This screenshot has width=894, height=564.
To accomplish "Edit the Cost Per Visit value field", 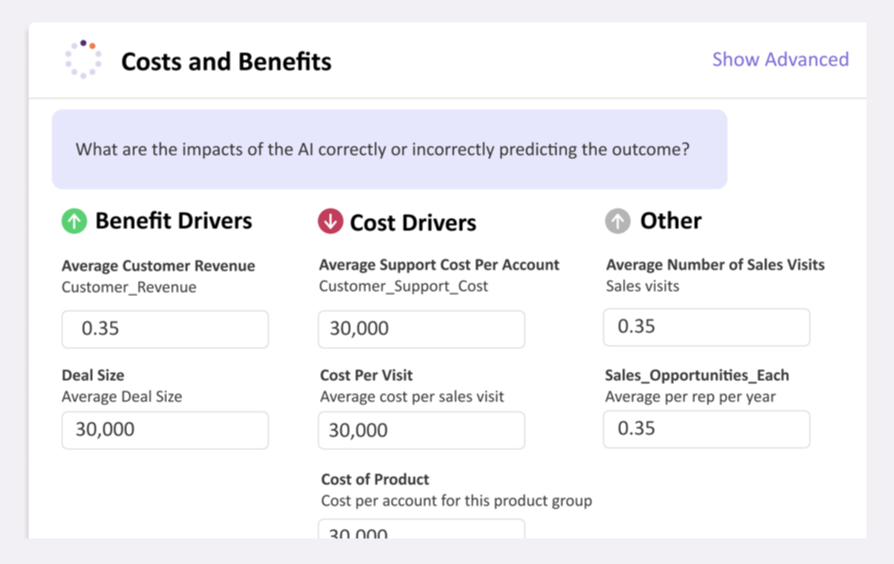I will coord(421,430).
